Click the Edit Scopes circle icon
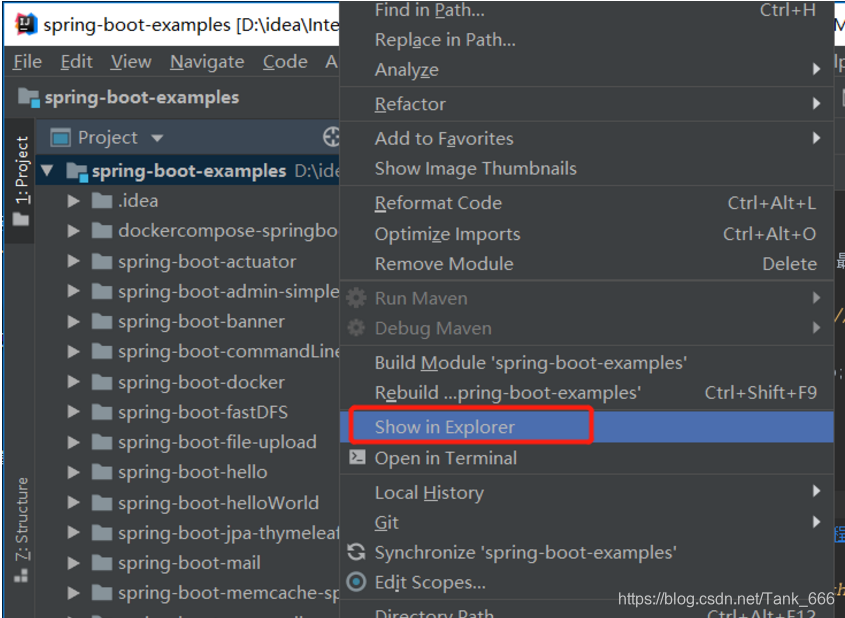845x618 pixels. pos(356,582)
